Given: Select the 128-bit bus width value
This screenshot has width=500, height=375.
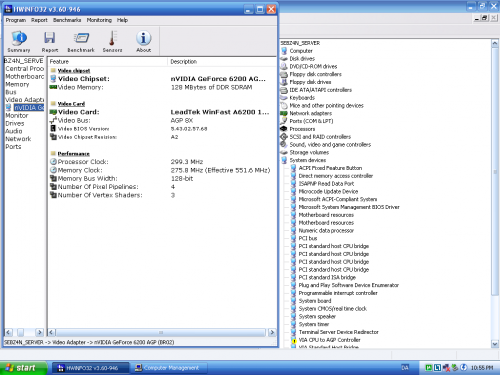Looking at the screenshot, I should coord(182,178).
